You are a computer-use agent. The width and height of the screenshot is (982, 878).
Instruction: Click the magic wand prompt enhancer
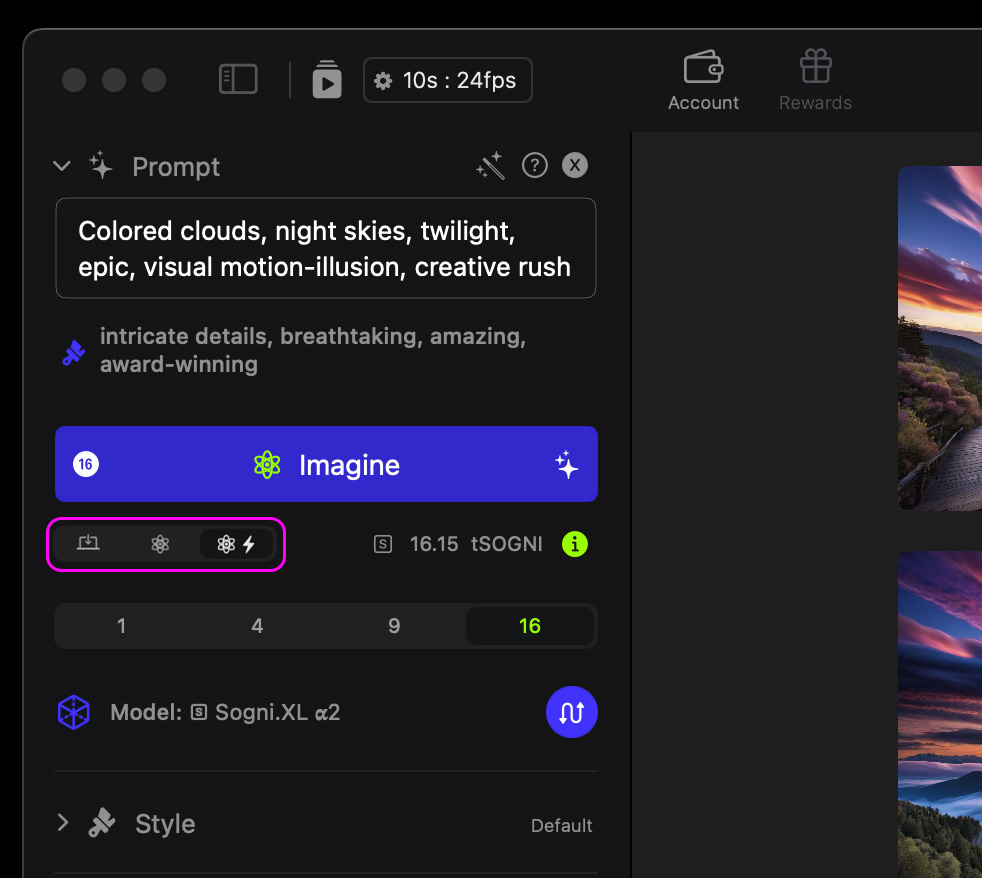(x=490, y=166)
